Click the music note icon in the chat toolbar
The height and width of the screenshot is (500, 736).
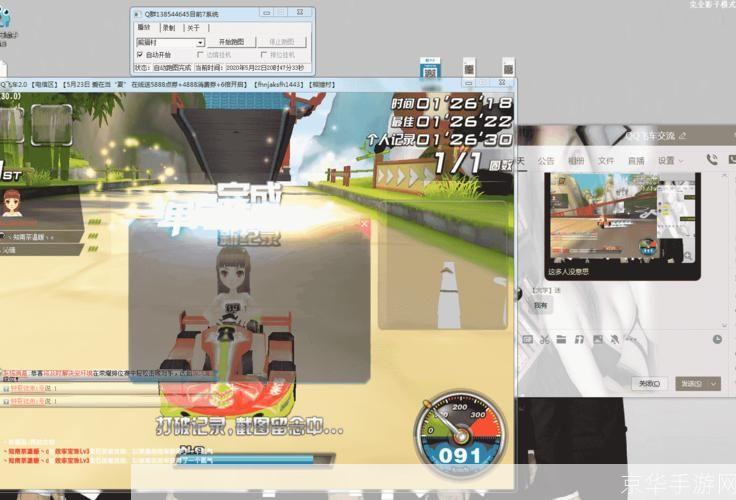(x=579, y=339)
